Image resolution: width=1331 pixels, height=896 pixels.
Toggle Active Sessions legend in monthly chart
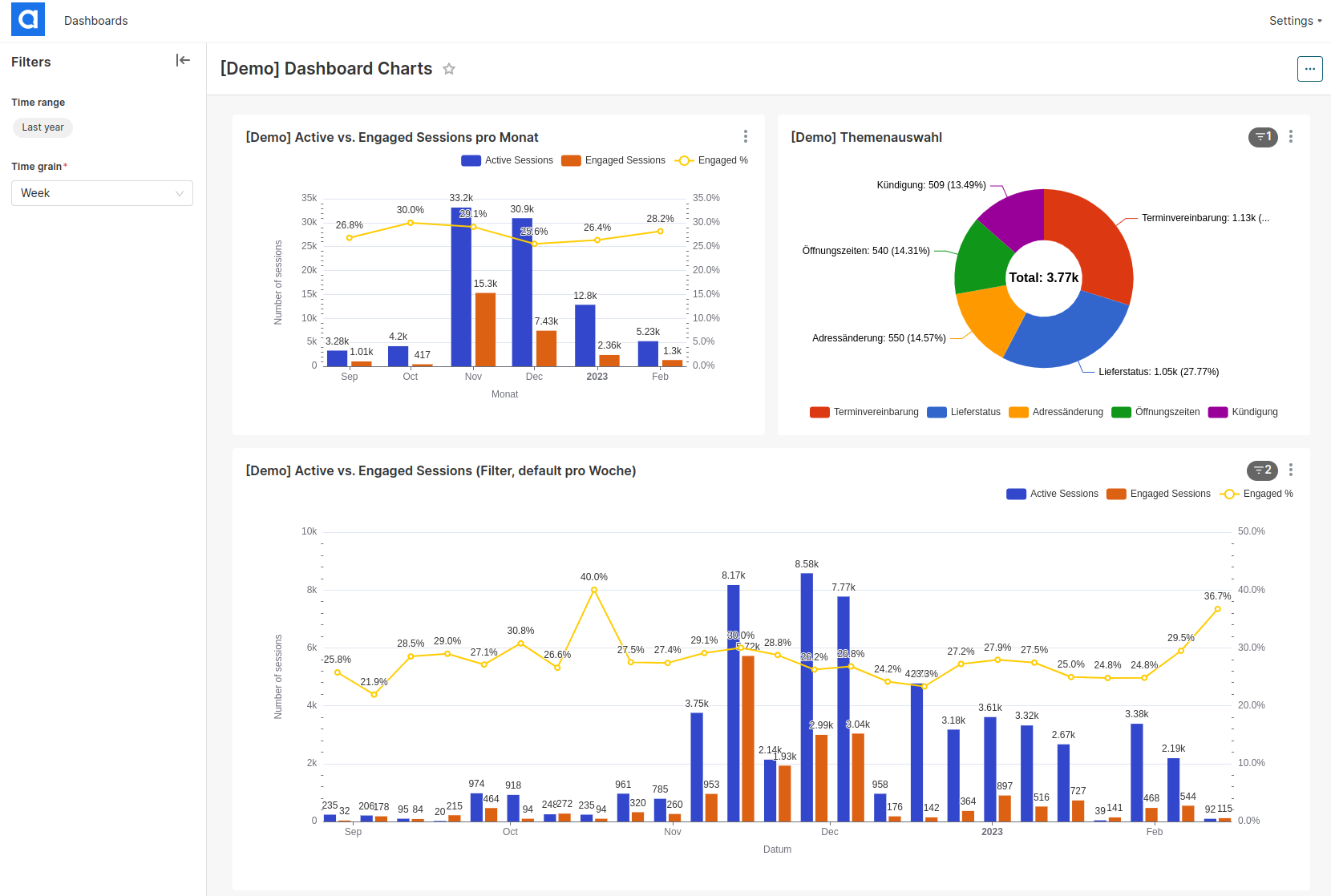[x=508, y=160]
